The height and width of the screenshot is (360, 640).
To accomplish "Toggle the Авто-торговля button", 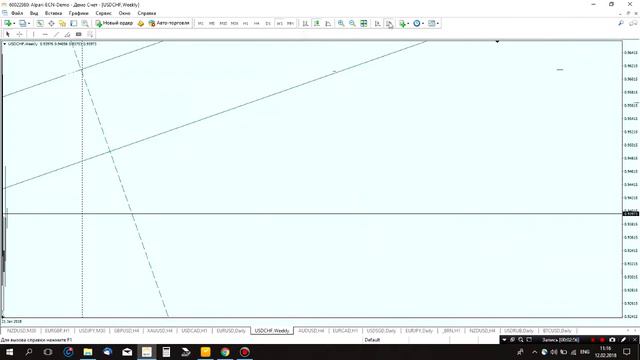I will pyautogui.click(x=169, y=23).
